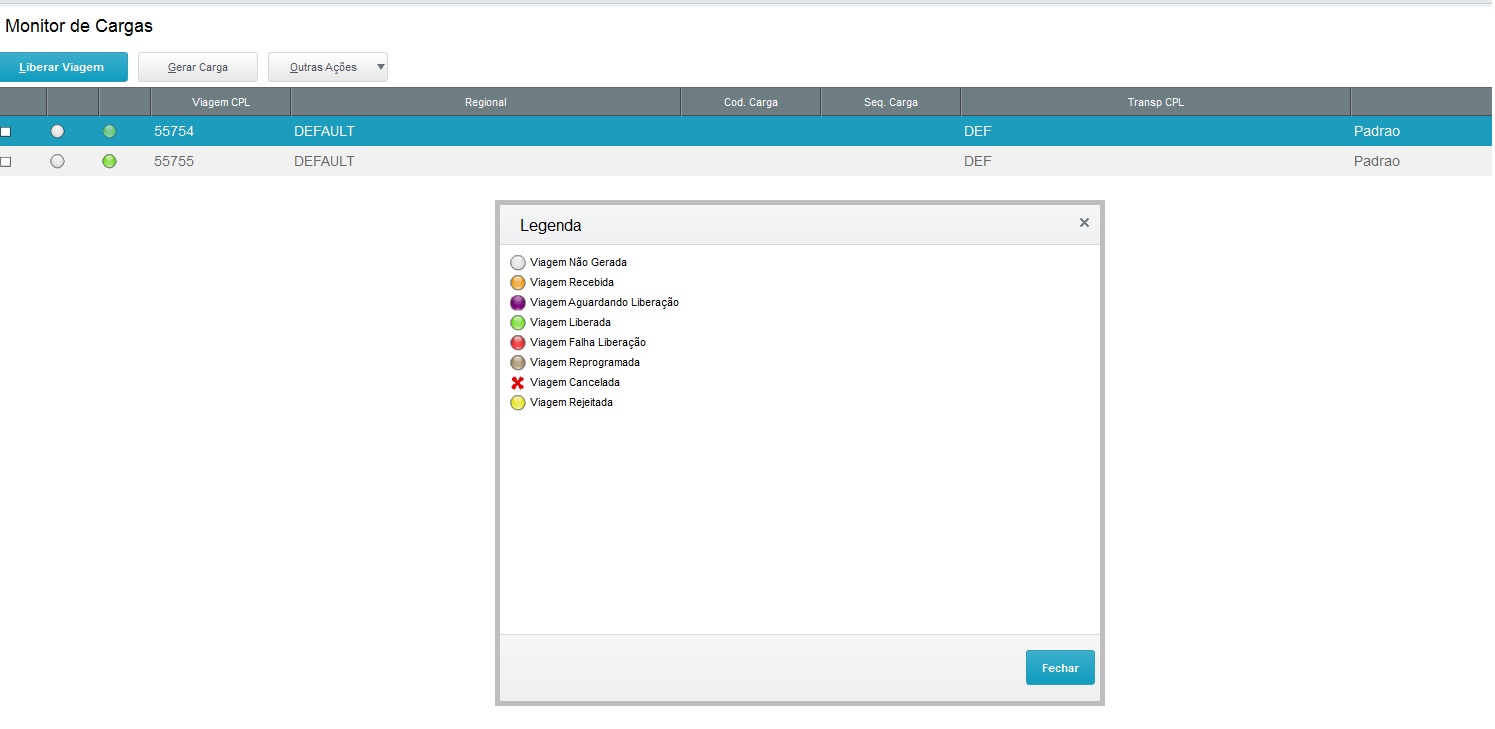1495x729 pixels.
Task: Click the green Viagem Liberada legend icon
Action: (x=518, y=323)
